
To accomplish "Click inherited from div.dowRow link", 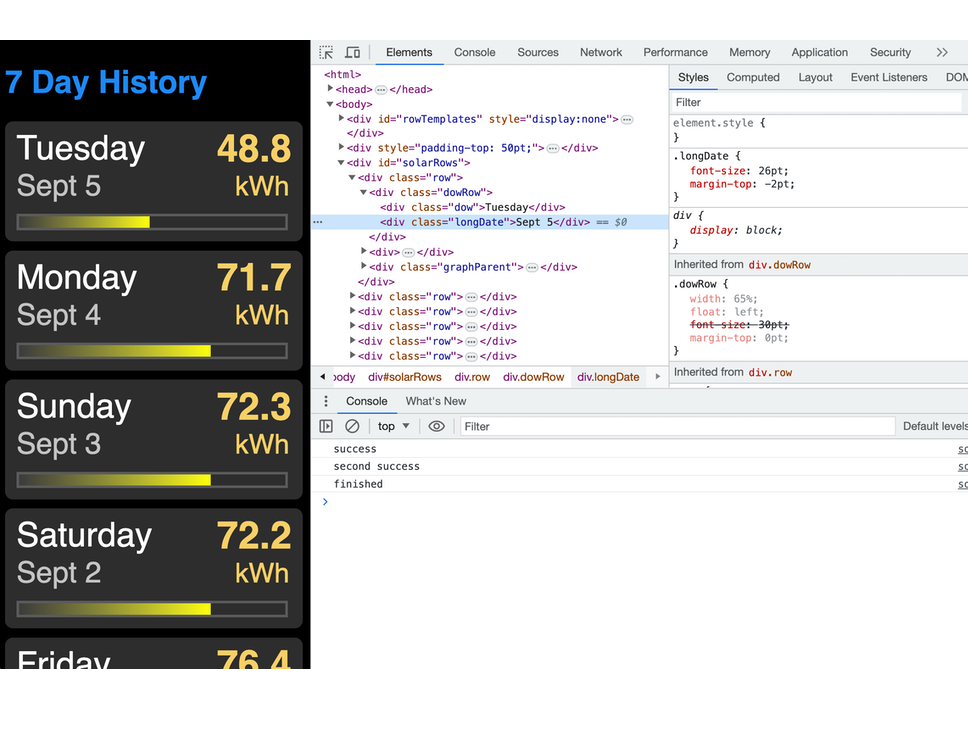I will coord(779,265).
